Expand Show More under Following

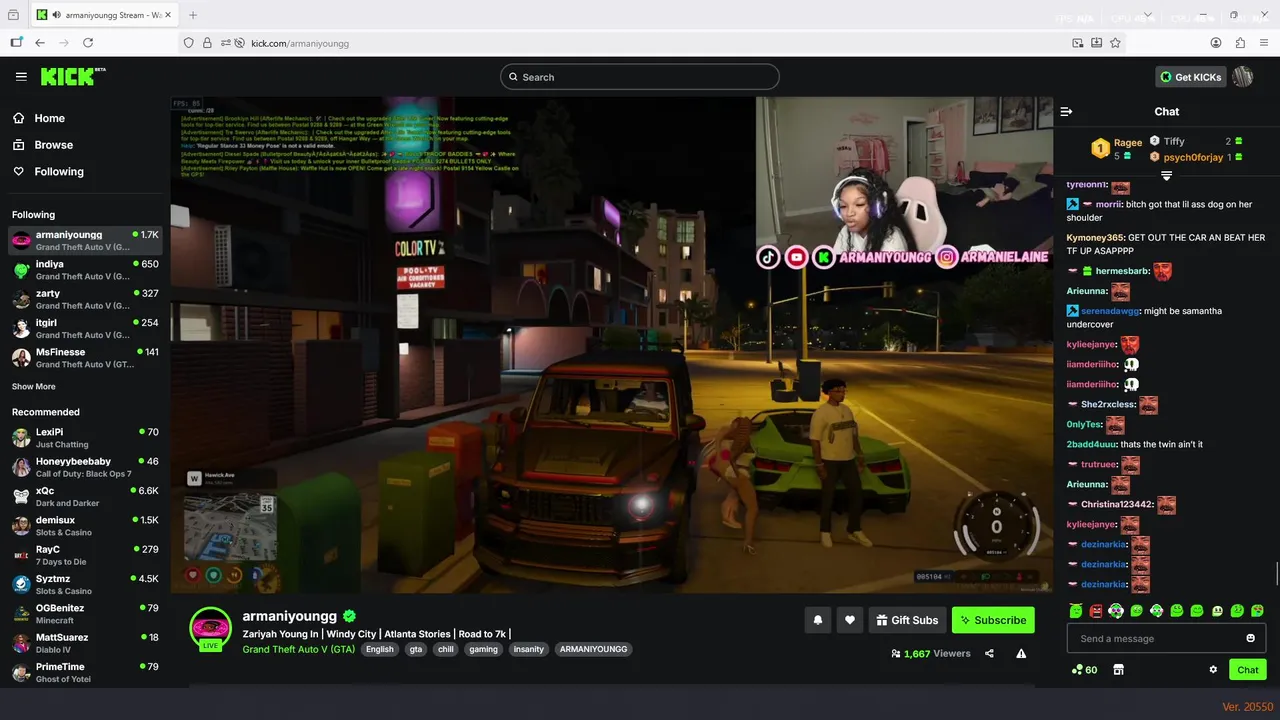[34, 387]
